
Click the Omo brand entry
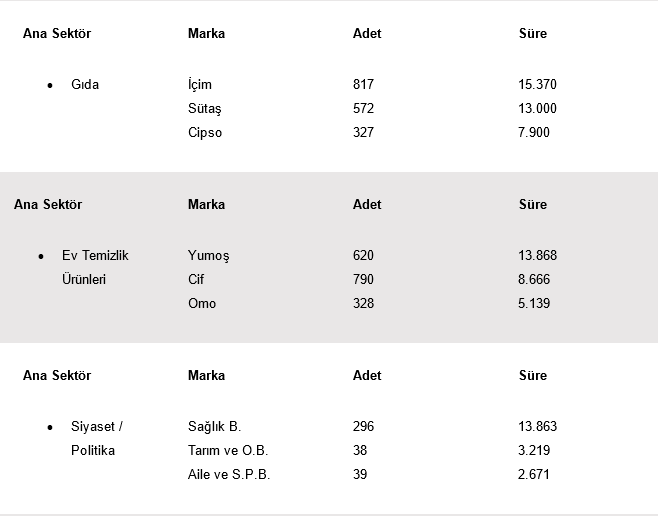pos(202,304)
